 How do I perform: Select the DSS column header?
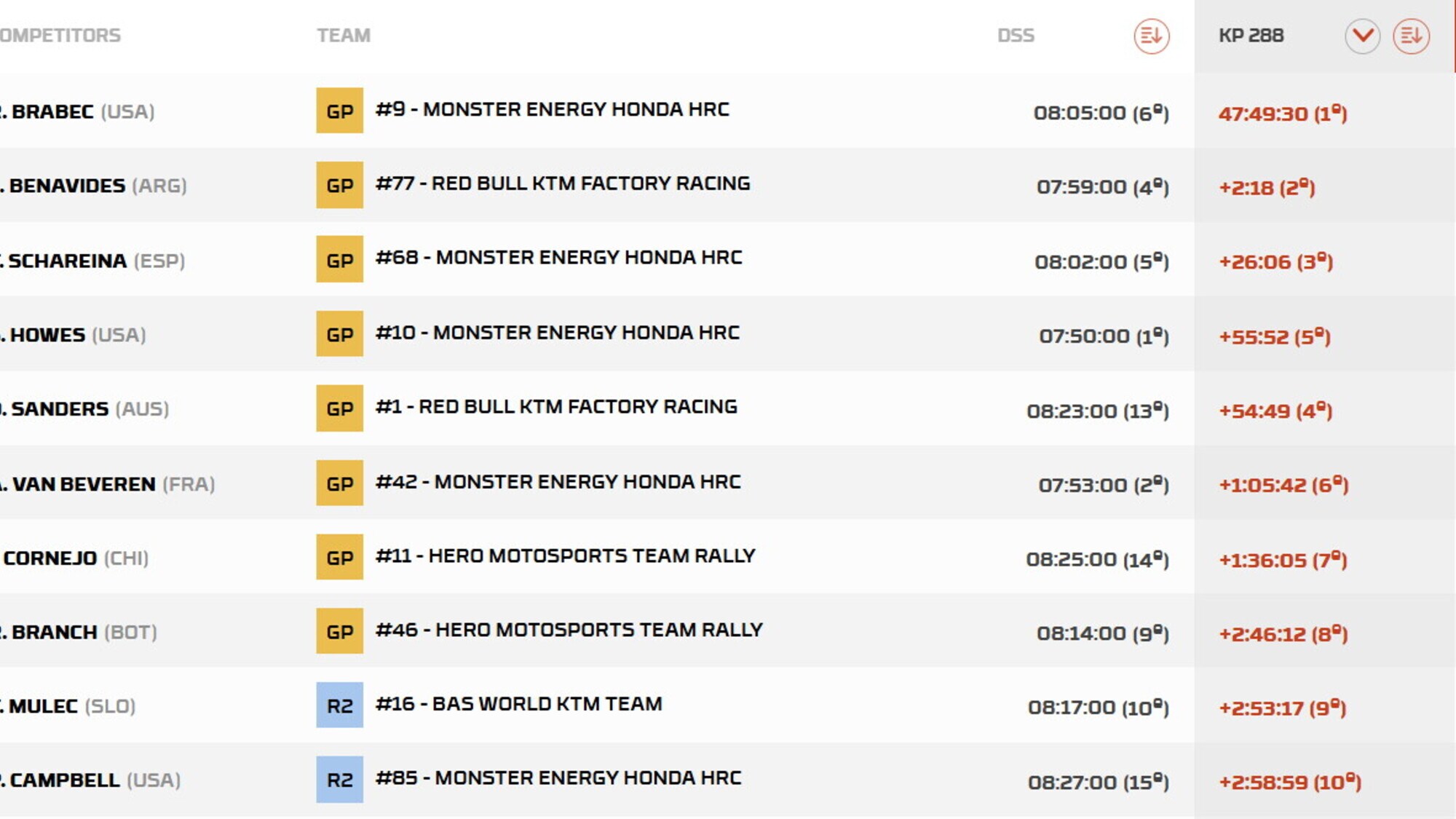(x=1016, y=36)
